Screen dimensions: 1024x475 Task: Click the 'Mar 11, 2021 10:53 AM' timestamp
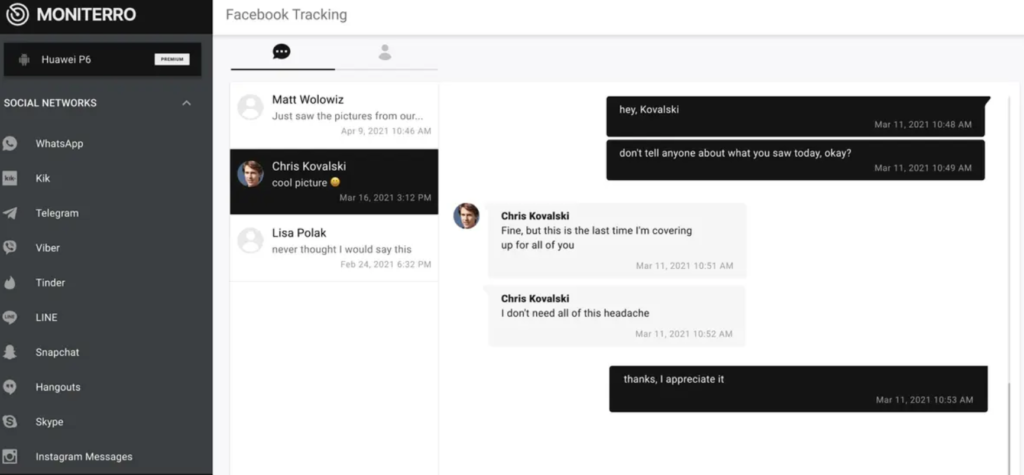pyautogui.click(x=924, y=400)
